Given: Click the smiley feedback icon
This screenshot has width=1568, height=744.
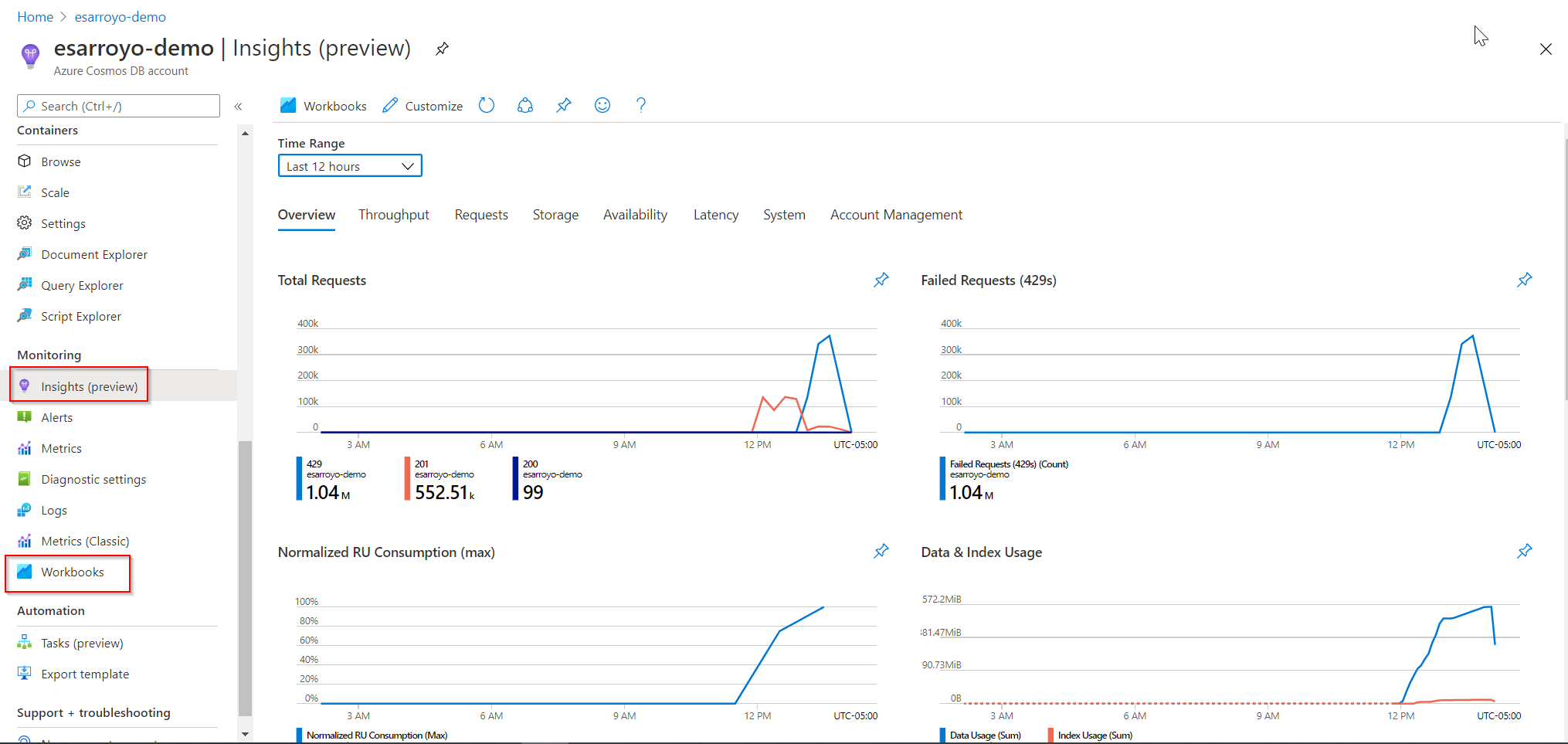Looking at the screenshot, I should [x=602, y=105].
